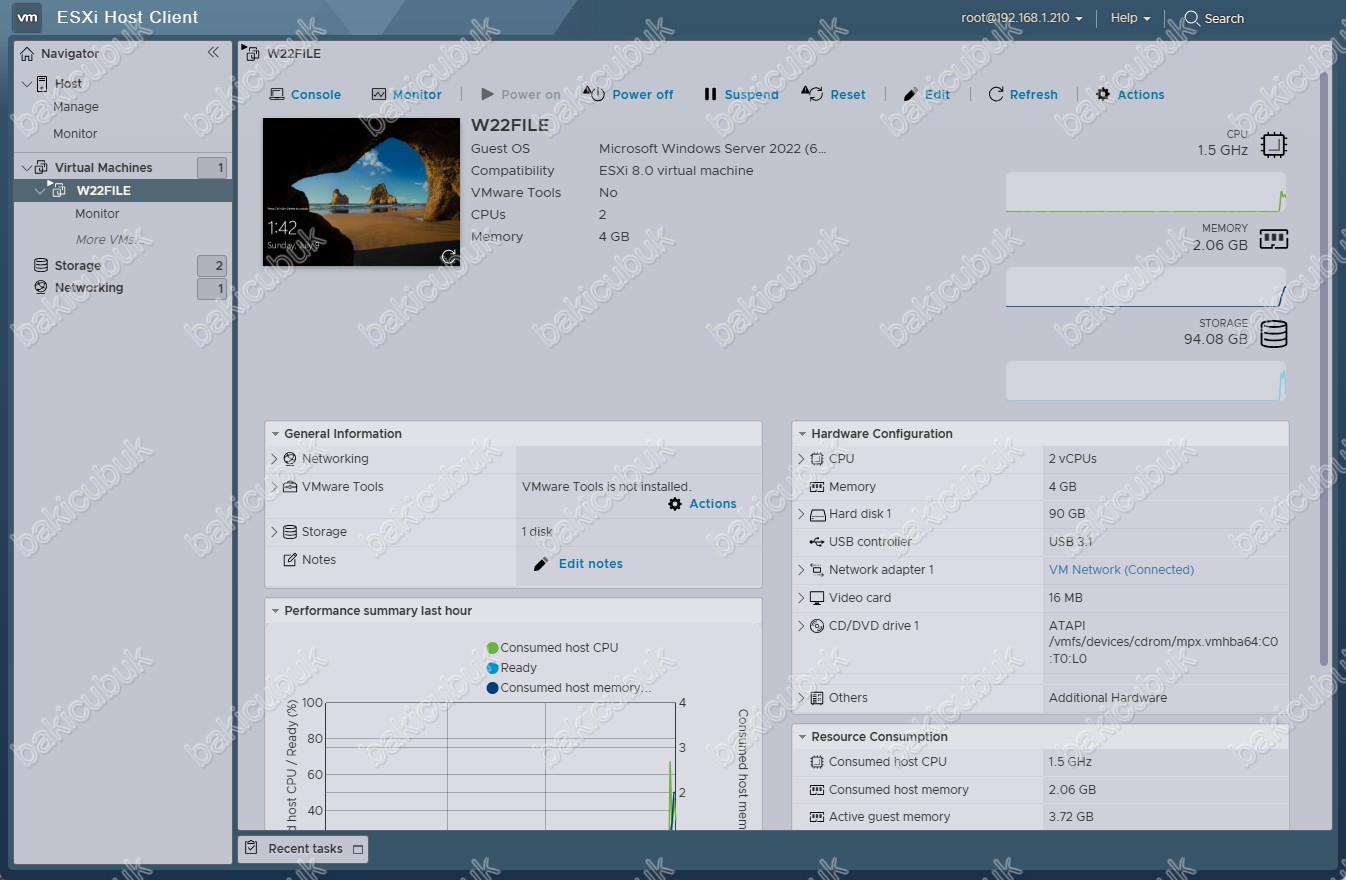1346x880 pixels.
Task: Select Monitor under W22FILE
Action: (x=97, y=214)
